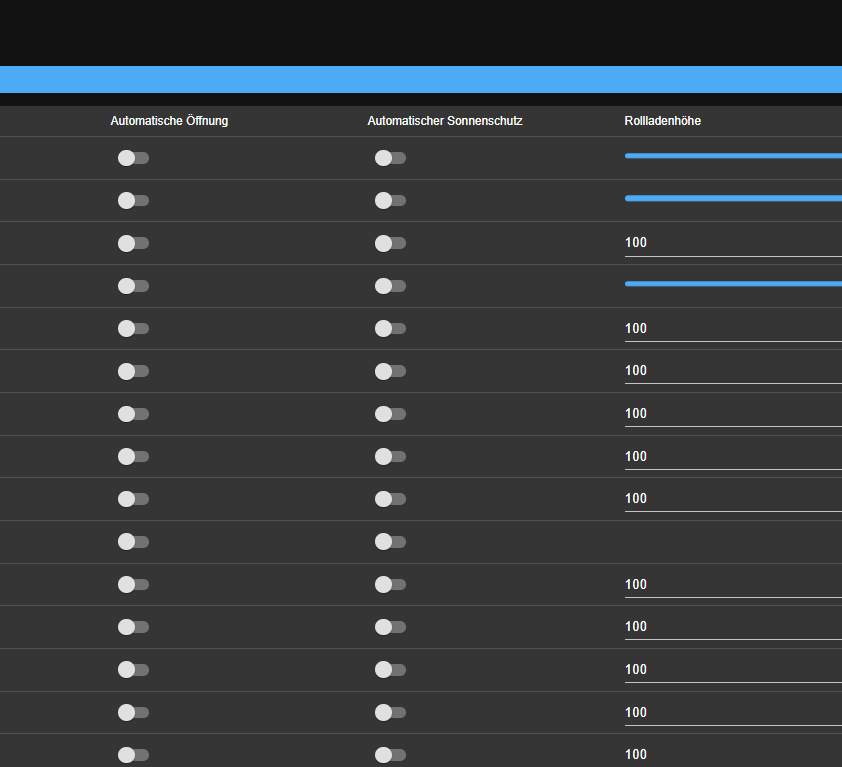The width and height of the screenshot is (842, 767).
Task: Click the Automatische Öffnung column header
Action: click(x=169, y=121)
